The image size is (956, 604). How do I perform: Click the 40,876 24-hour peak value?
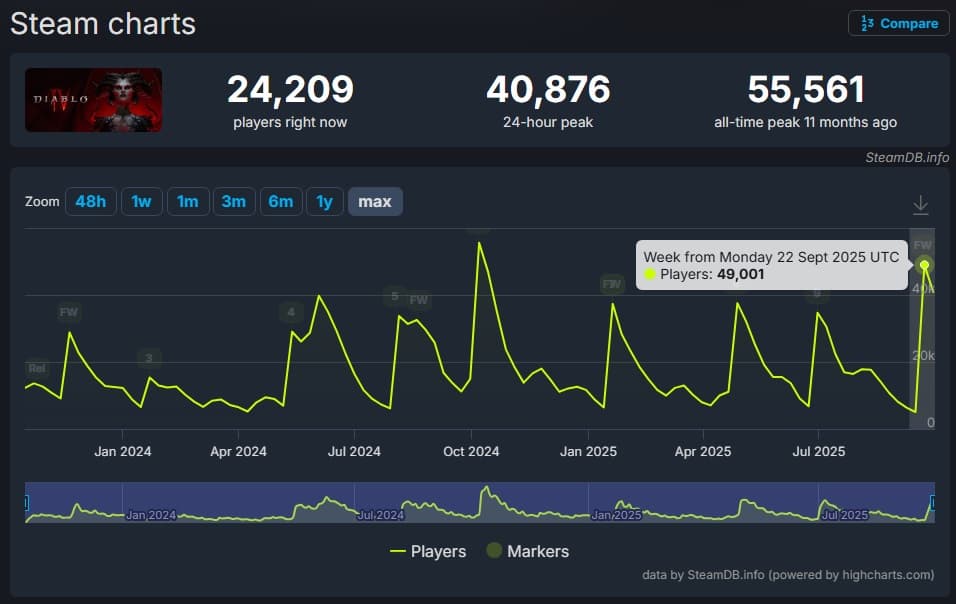(x=548, y=89)
